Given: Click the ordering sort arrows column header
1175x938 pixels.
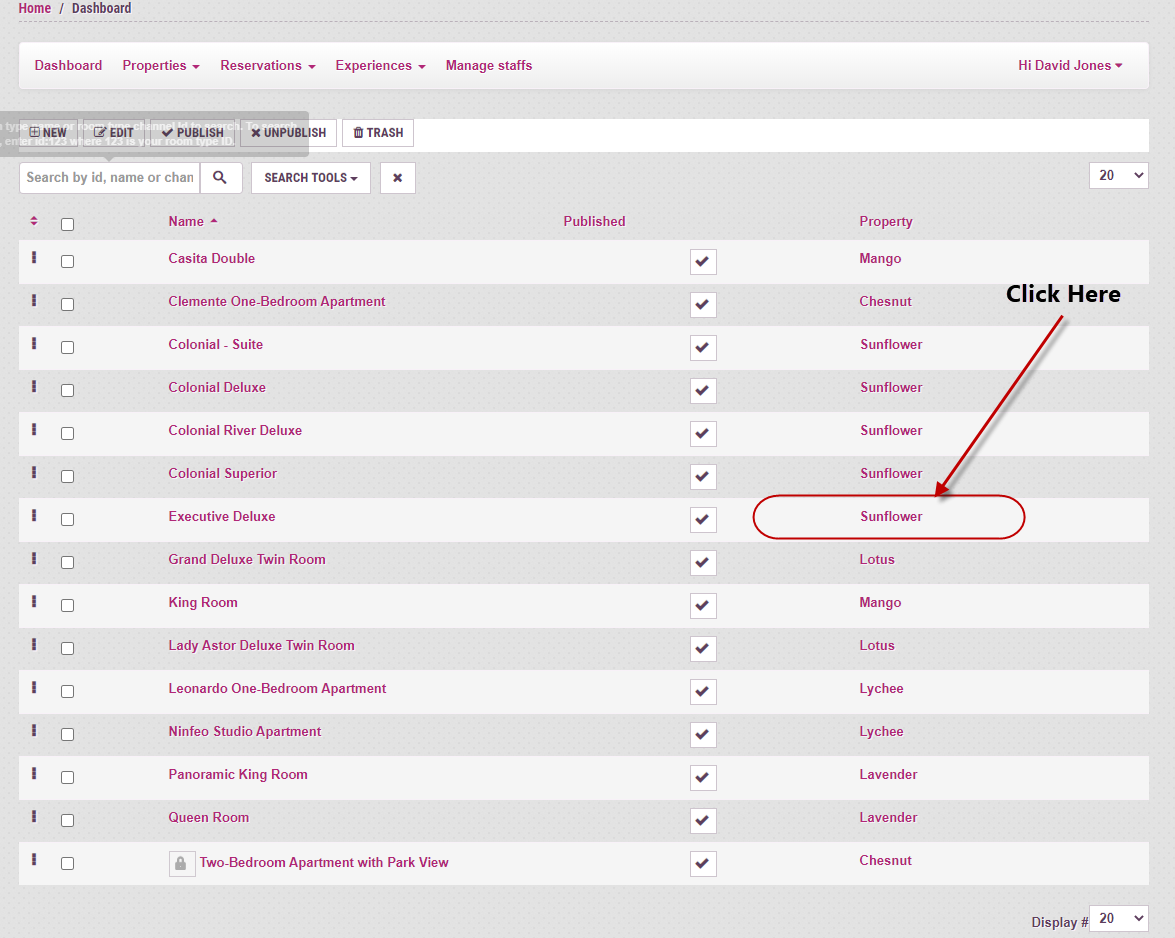Looking at the screenshot, I should point(34,221).
